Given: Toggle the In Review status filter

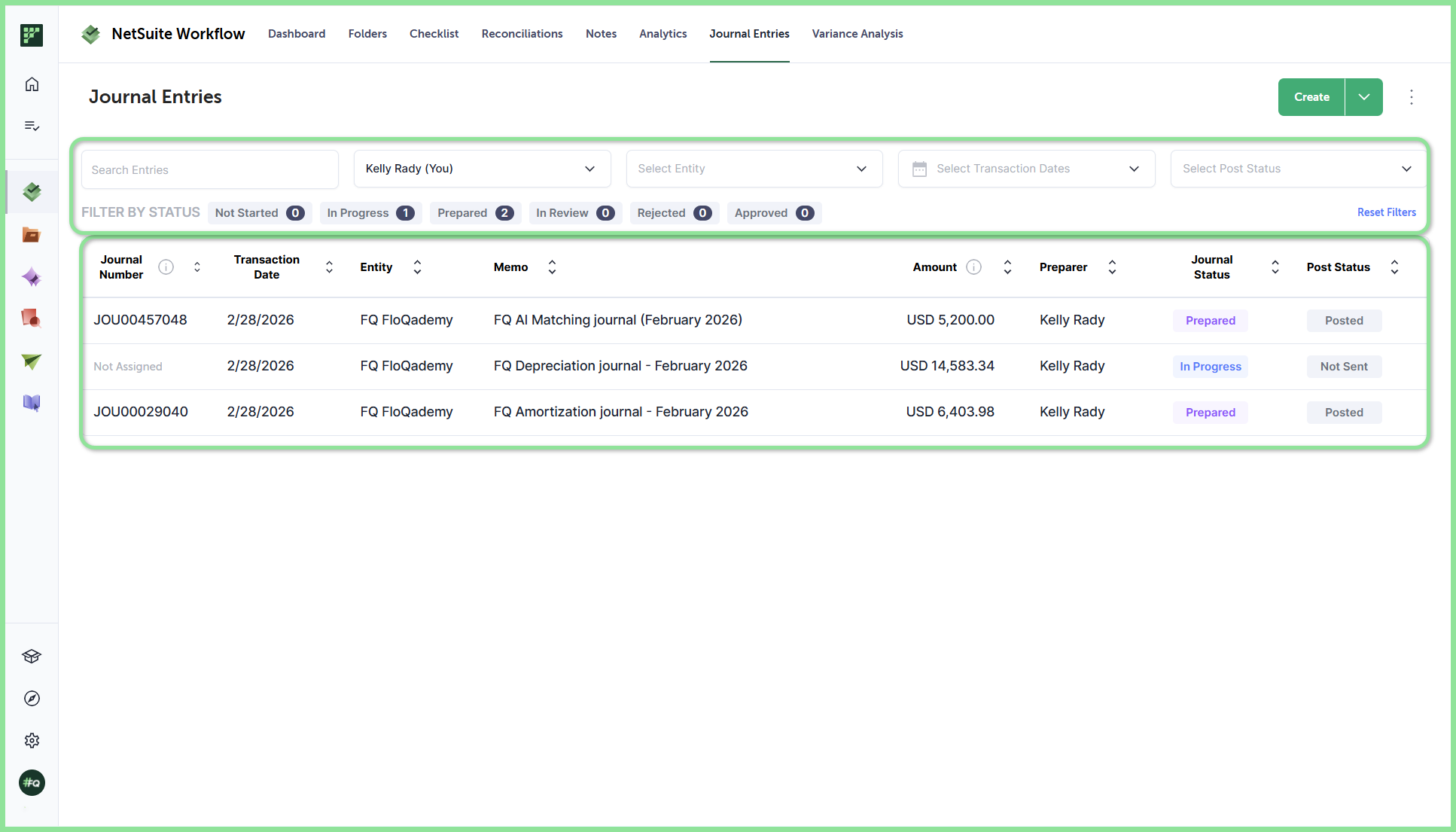Looking at the screenshot, I should point(576,213).
